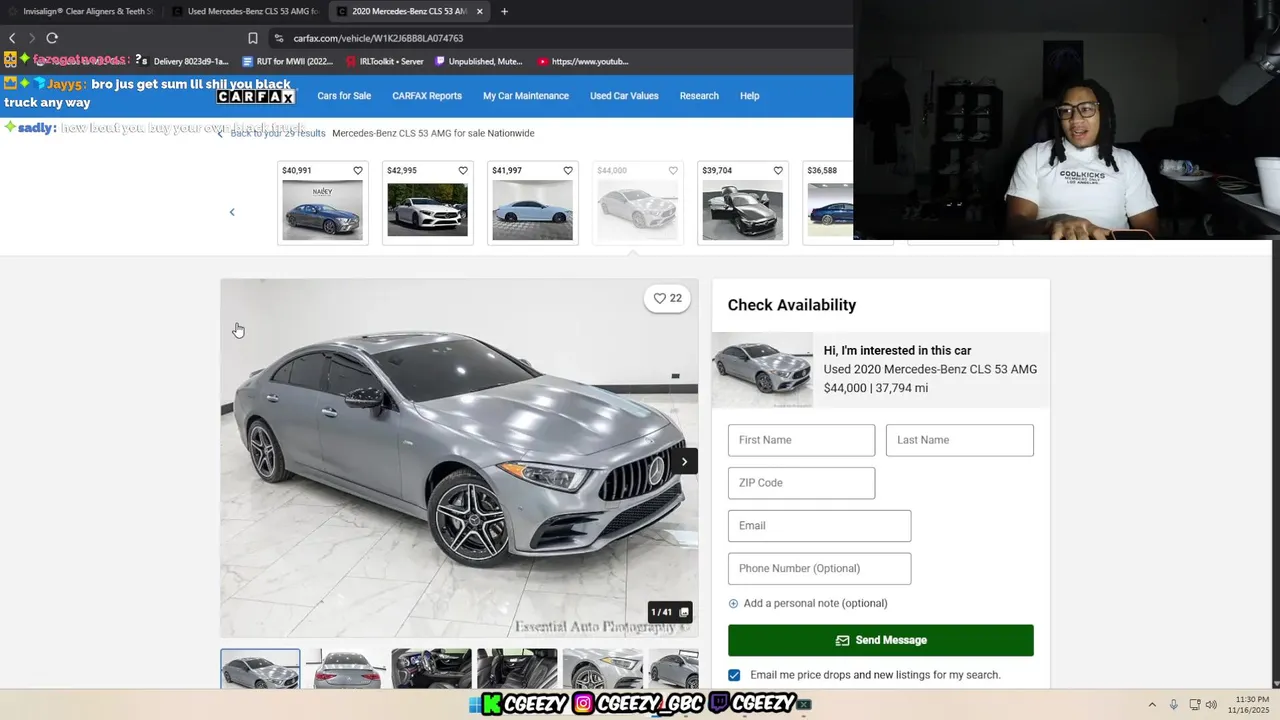Open the $36,588 listing card
The image size is (1280, 720).
(828, 203)
